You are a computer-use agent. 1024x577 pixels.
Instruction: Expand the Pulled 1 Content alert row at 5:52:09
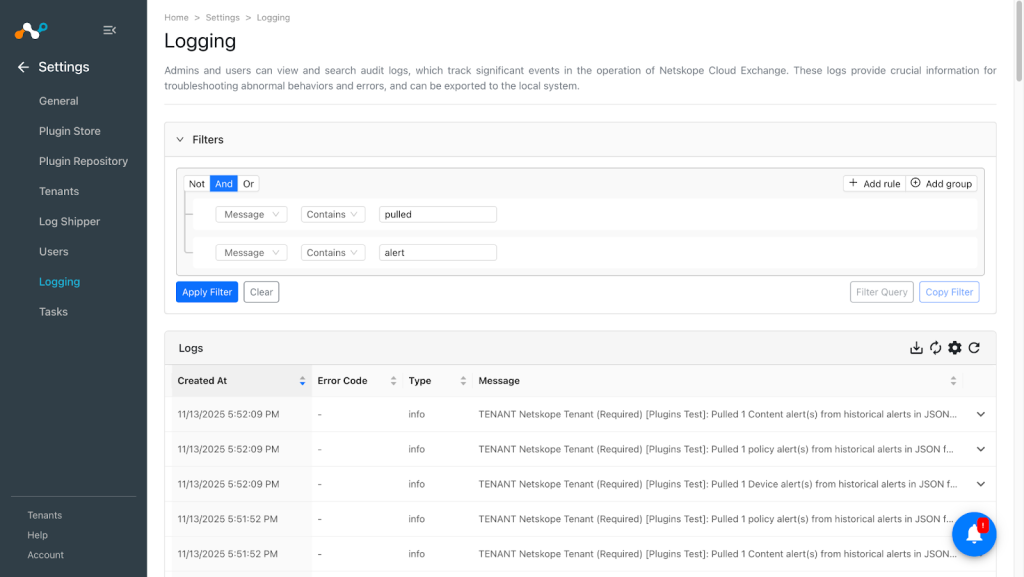pyautogui.click(x=980, y=414)
